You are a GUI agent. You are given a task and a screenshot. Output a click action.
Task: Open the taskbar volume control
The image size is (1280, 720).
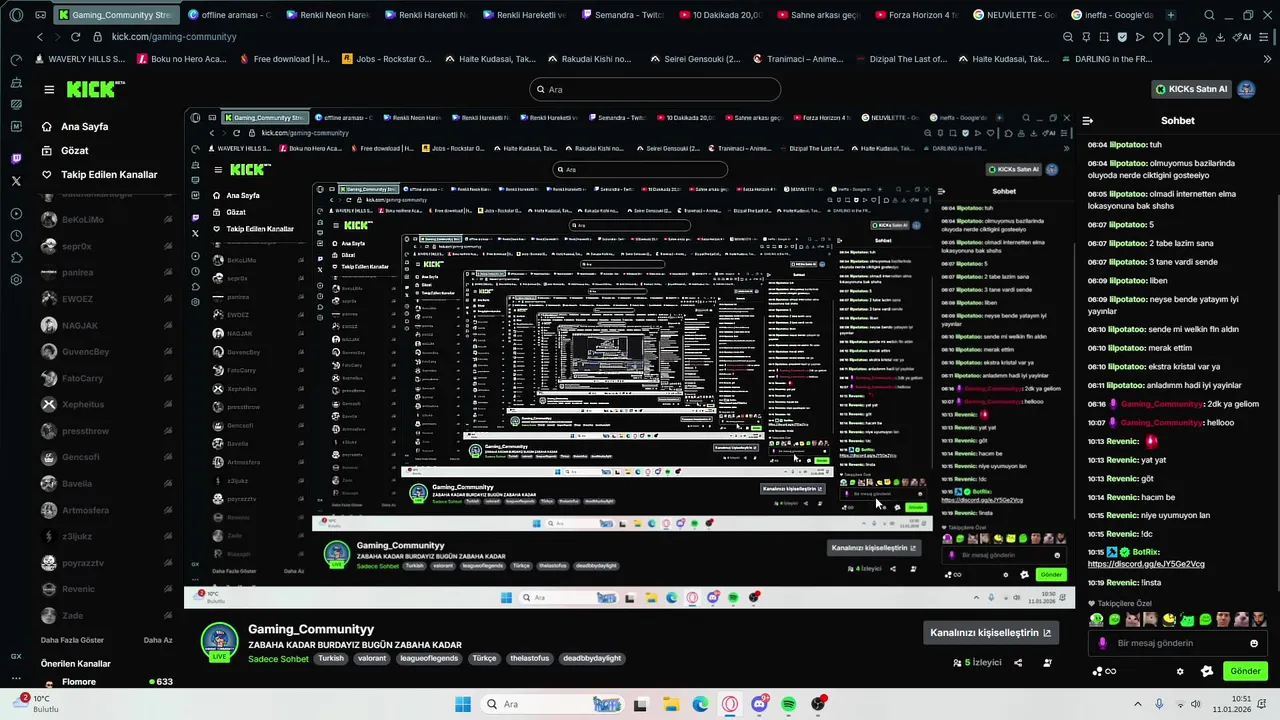[x=1196, y=704]
